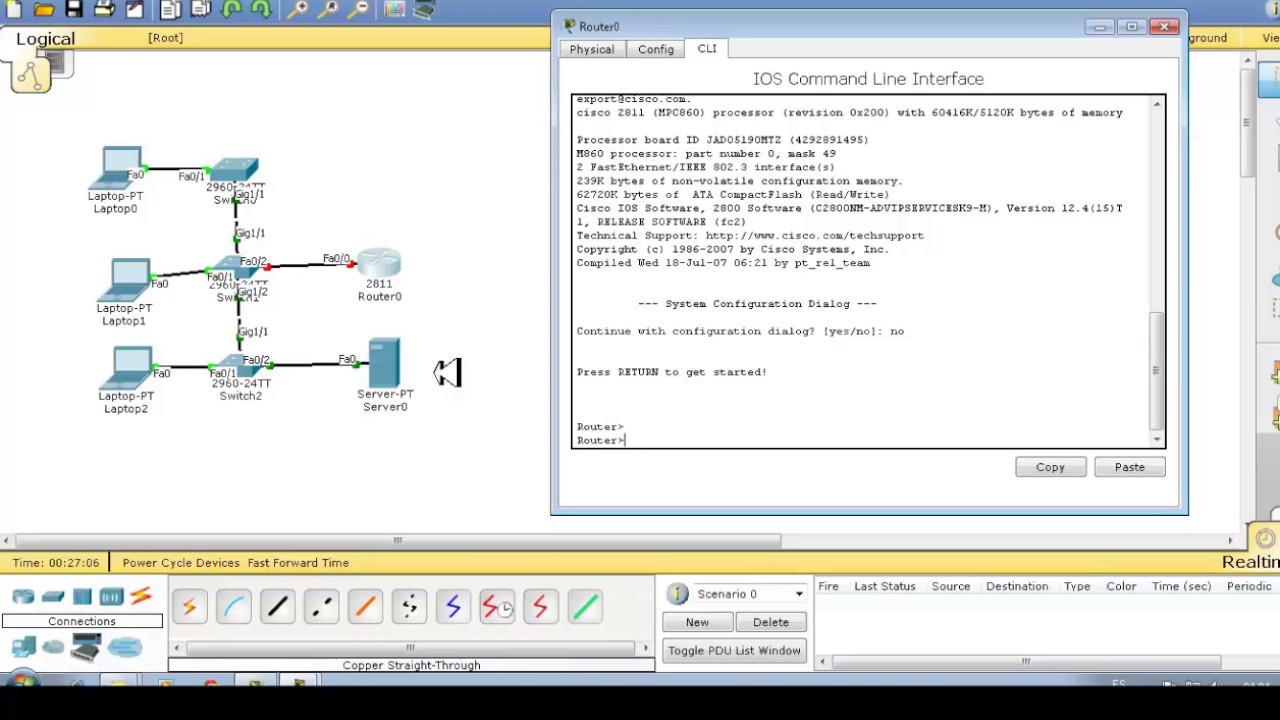Click Fast Forward Time
This screenshot has width=1280, height=720.
coord(298,563)
